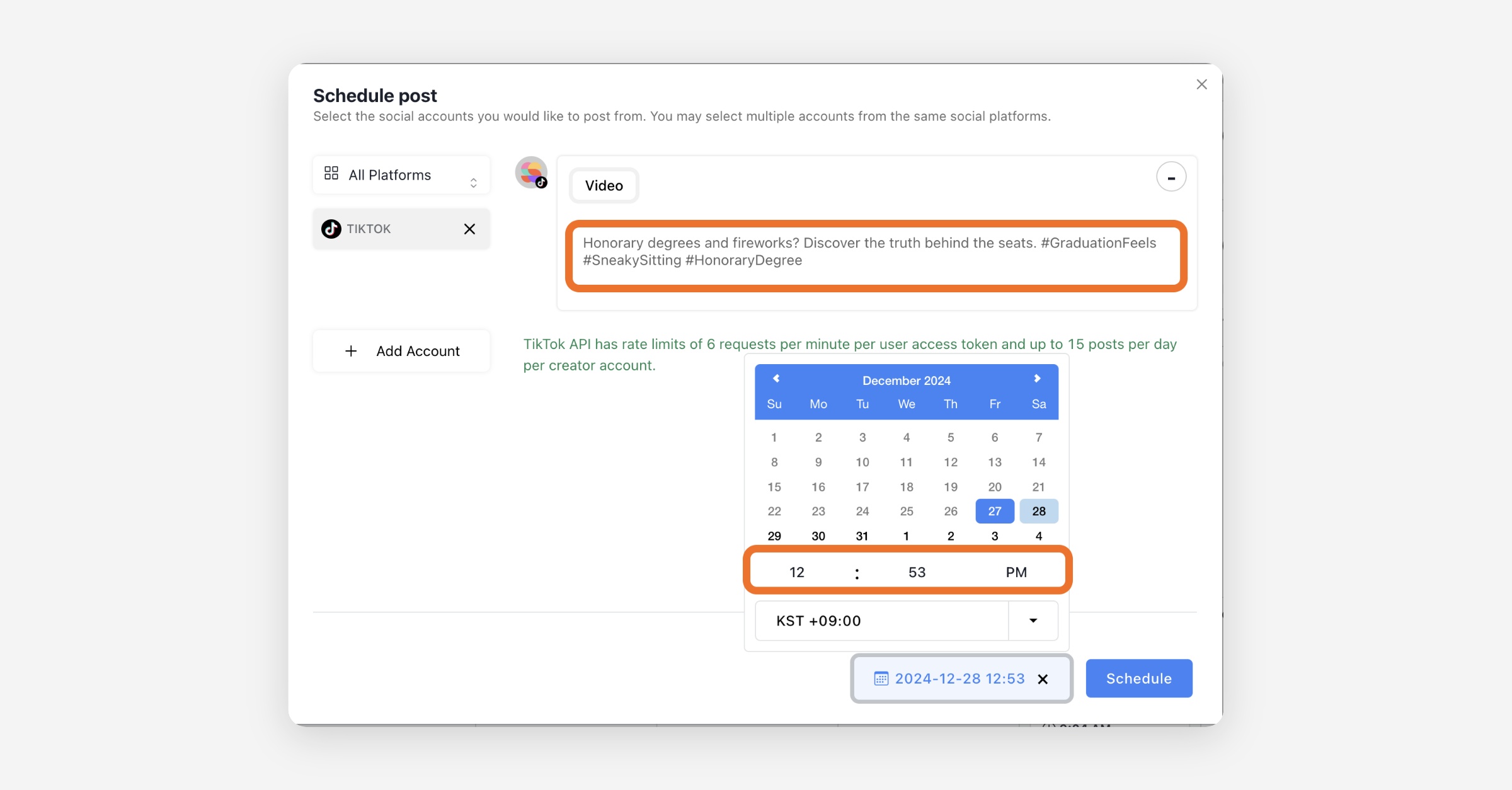Choose December 31 in the calendar
Viewport: 1512px width, 790px height.
862,536
